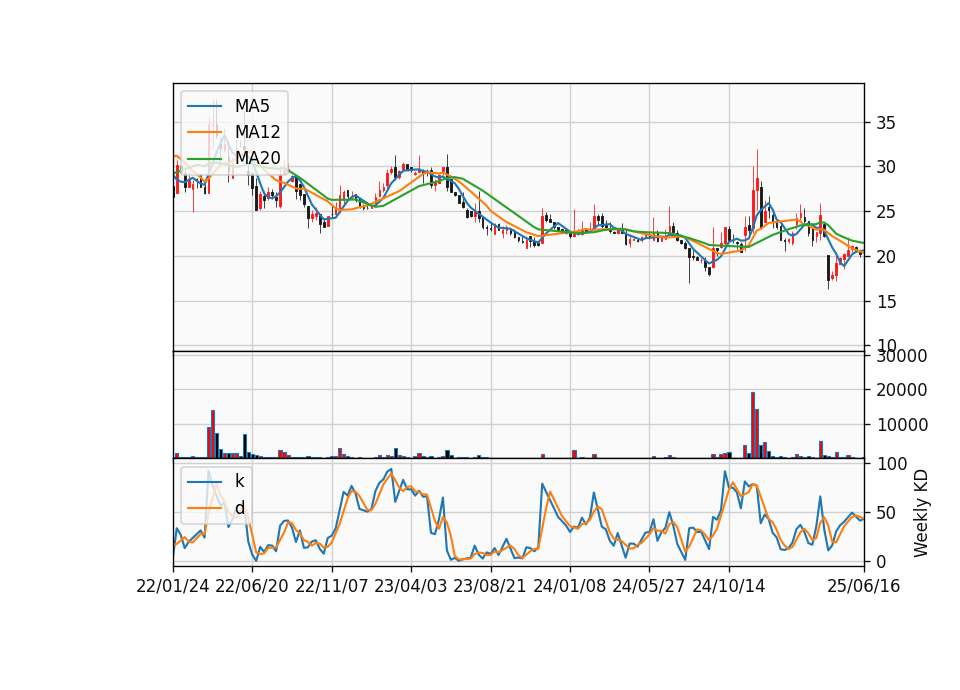Click the 23/04/03 date label
Screen dimensions: 960x690
pos(411,586)
